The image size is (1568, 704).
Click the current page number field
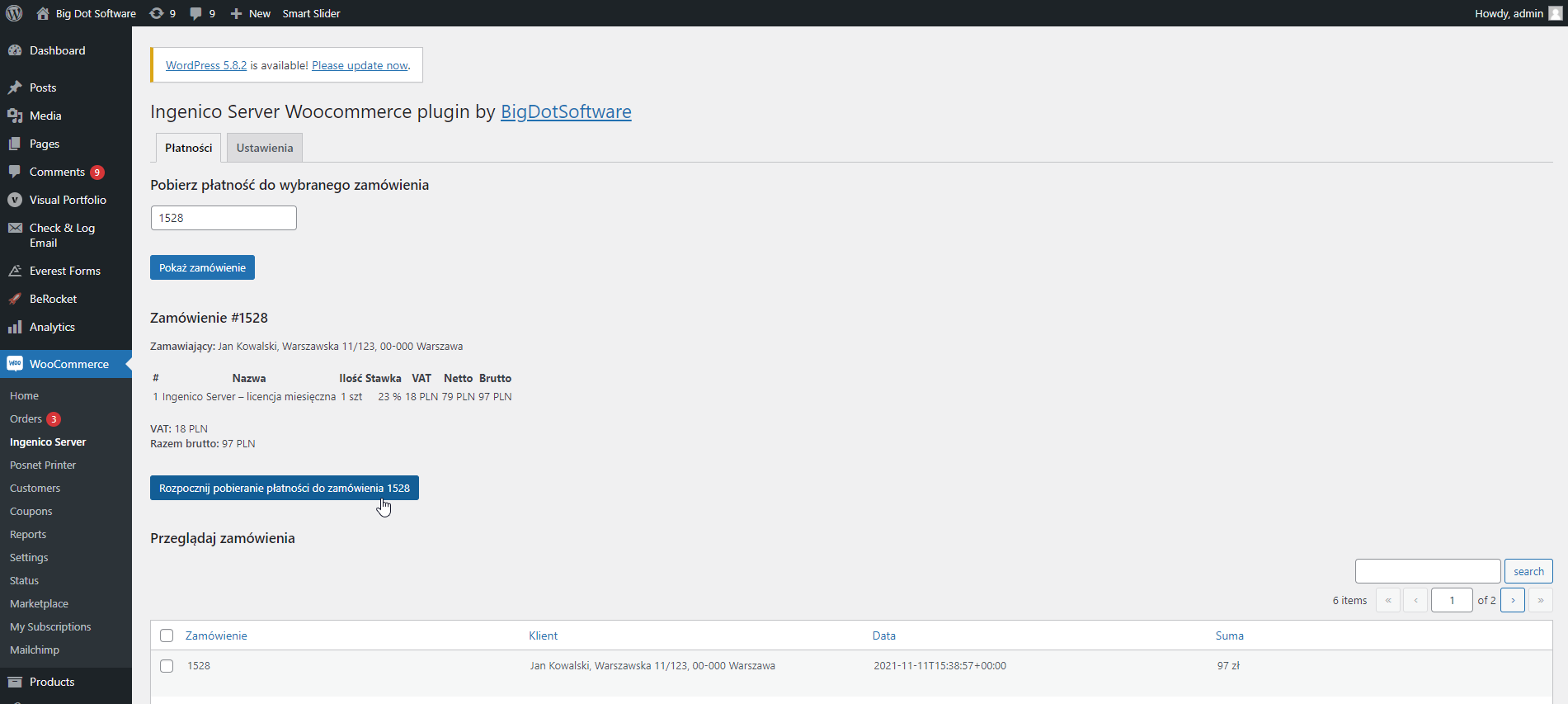click(x=1452, y=600)
